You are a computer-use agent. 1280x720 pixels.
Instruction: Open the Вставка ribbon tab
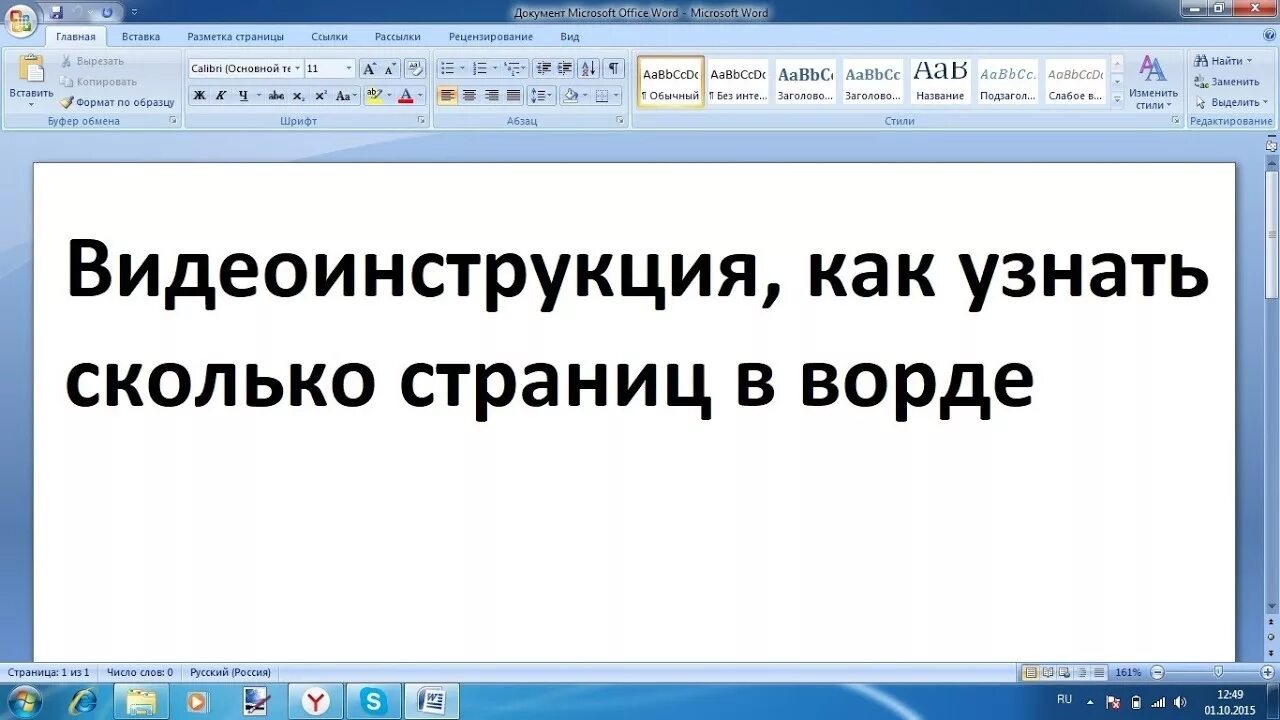[x=140, y=35]
